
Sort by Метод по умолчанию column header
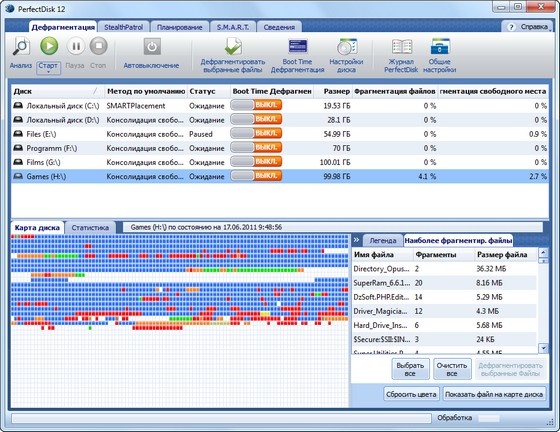[146, 91]
